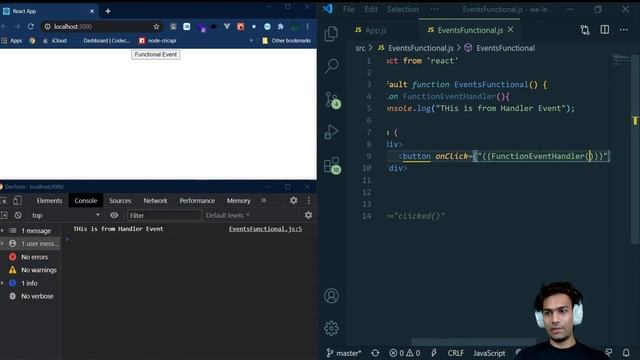Screen dimensions: 640x360
Task: Open the Chrome extensions puzzle icon
Action: 281,27
